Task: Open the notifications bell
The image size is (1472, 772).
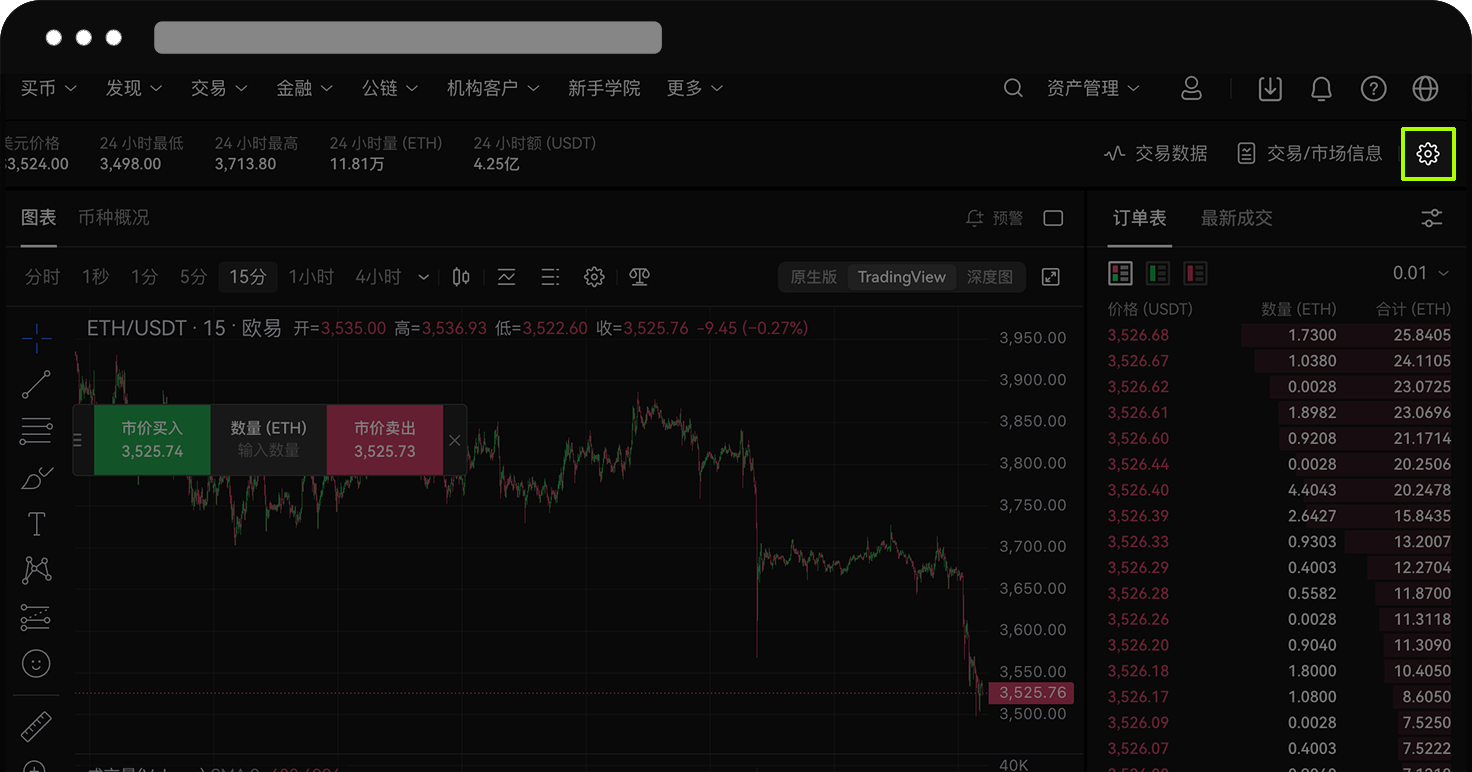Action: coord(1321,89)
